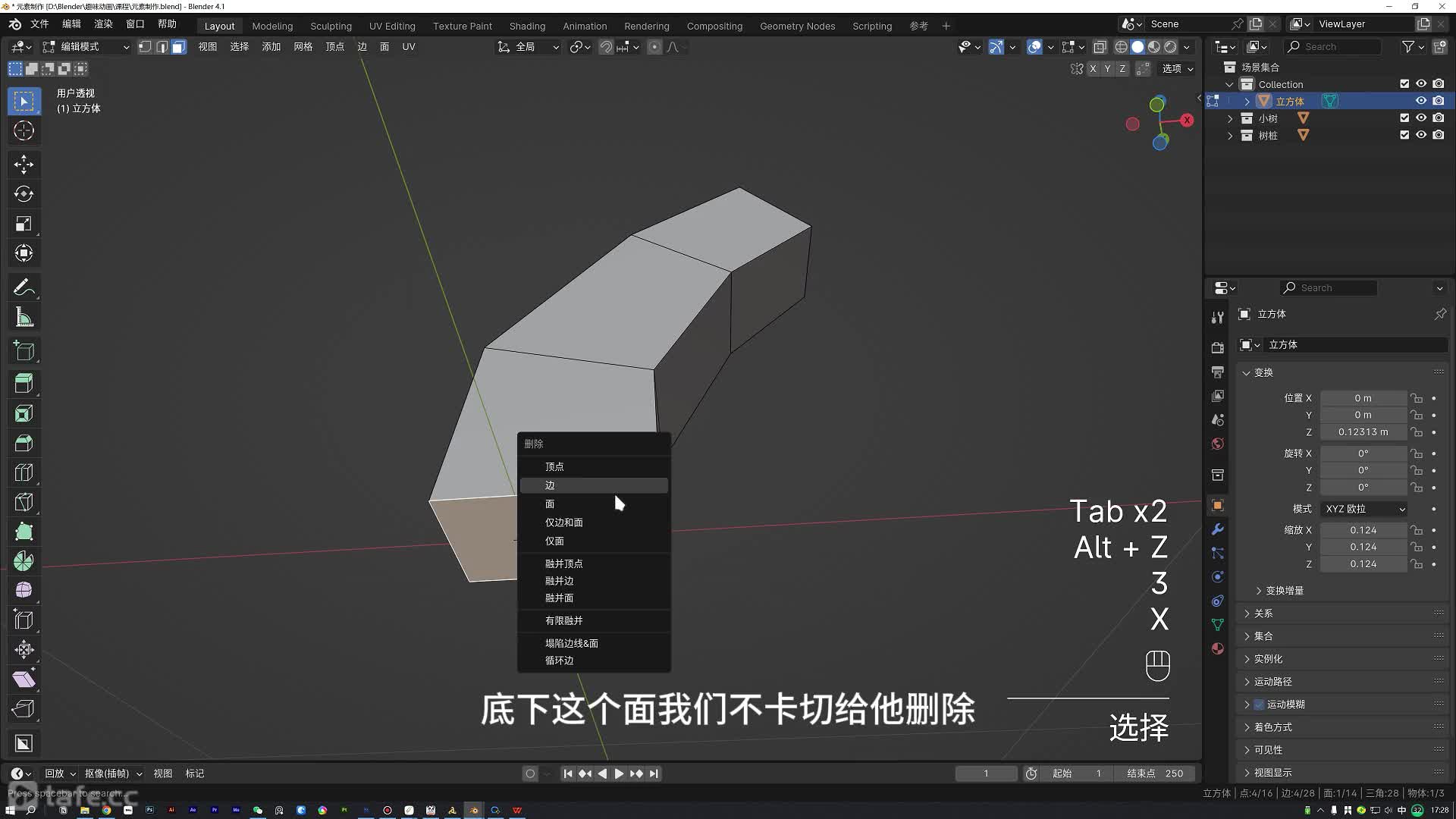Jump to the end frame
Image resolution: width=1456 pixels, height=819 pixels.
click(x=654, y=773)
